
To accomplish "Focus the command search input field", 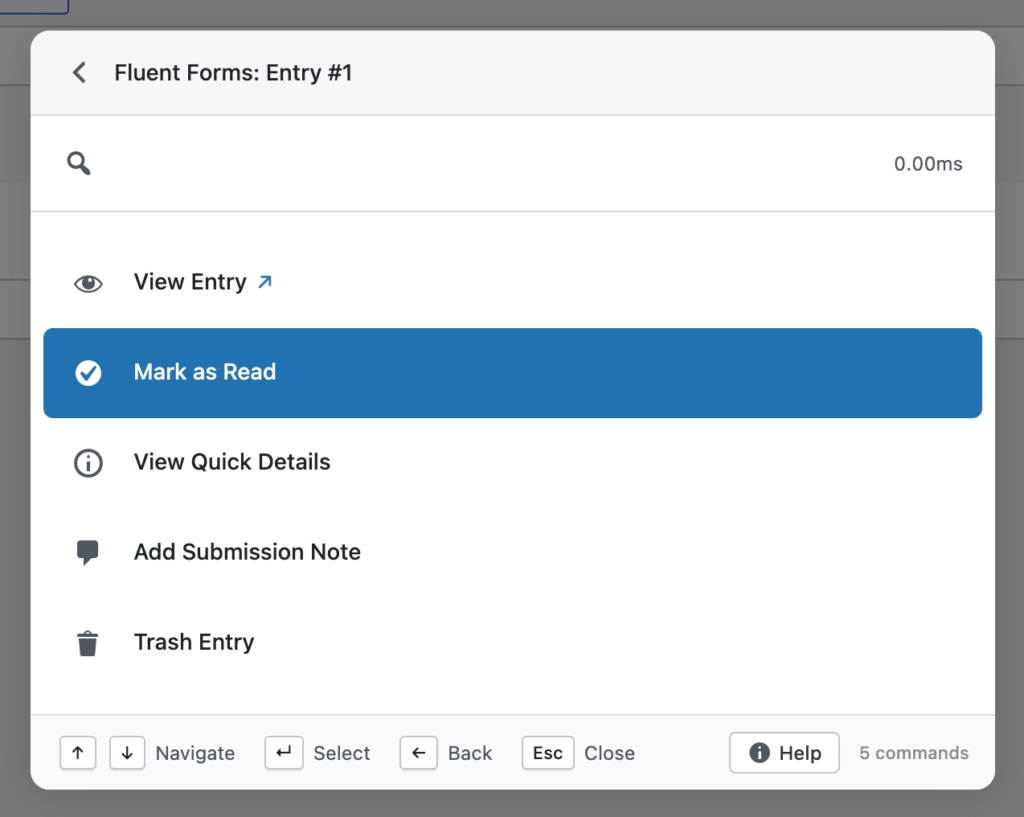I will [x=480, y=164].
